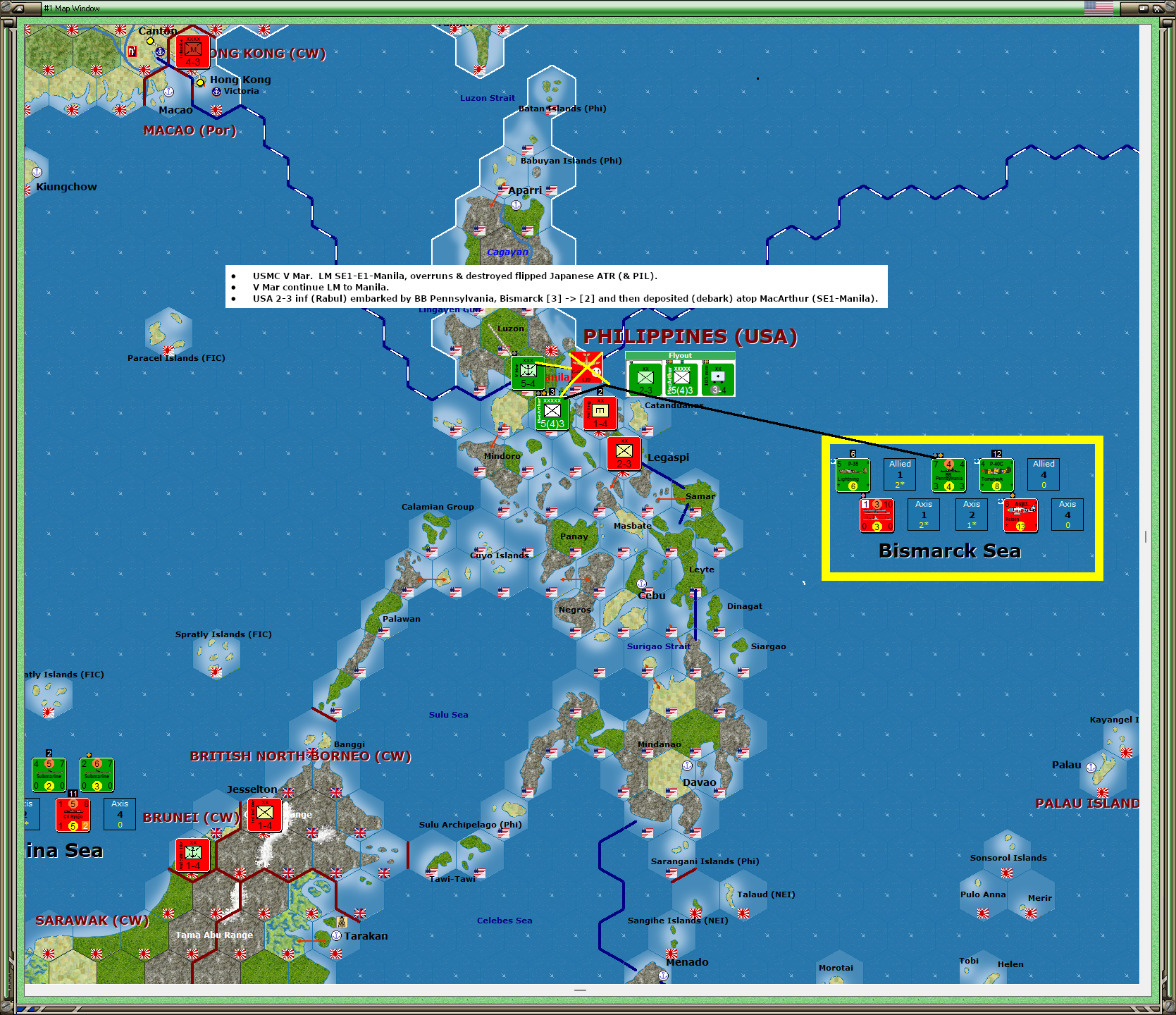Click the US flag in title bar
1176x1015 pixels.
point(1098,8)
